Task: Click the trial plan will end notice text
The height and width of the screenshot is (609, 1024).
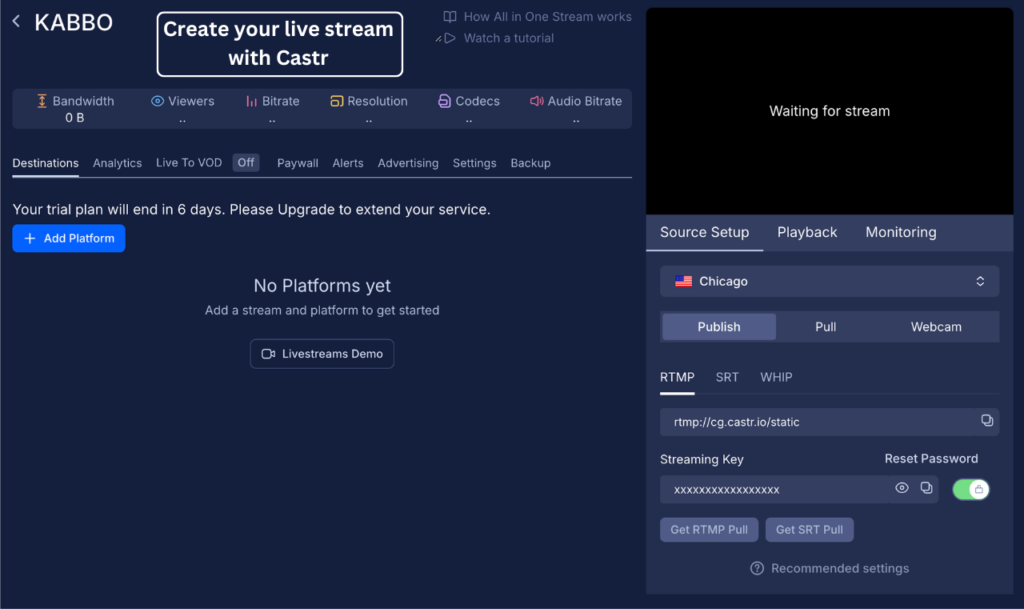Action: (x=251, y=210)
